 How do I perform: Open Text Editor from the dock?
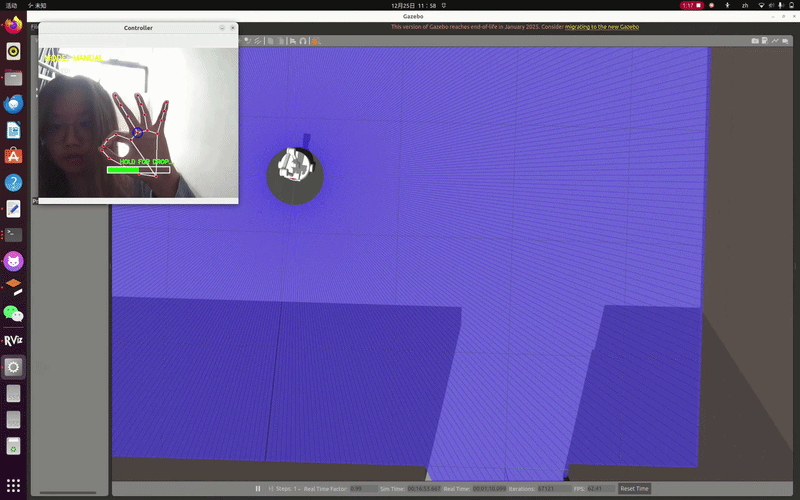[x=13, y=209]
